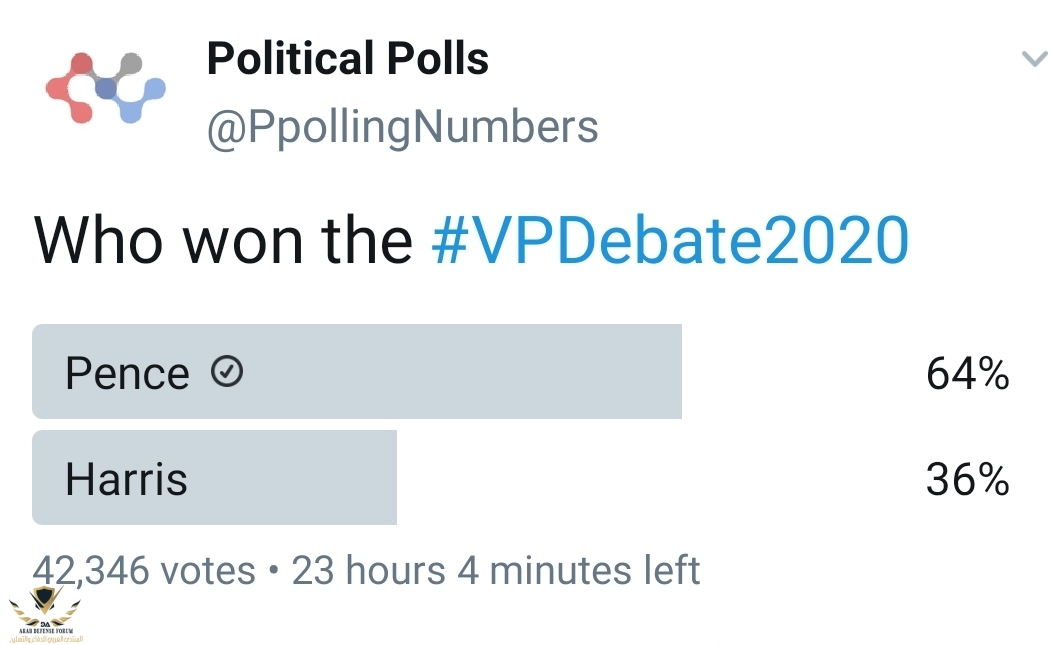Expand the tweet options chevron
Image resolution: width=1050 pixels, height=645 pixels.
(x=1034, y=59)
